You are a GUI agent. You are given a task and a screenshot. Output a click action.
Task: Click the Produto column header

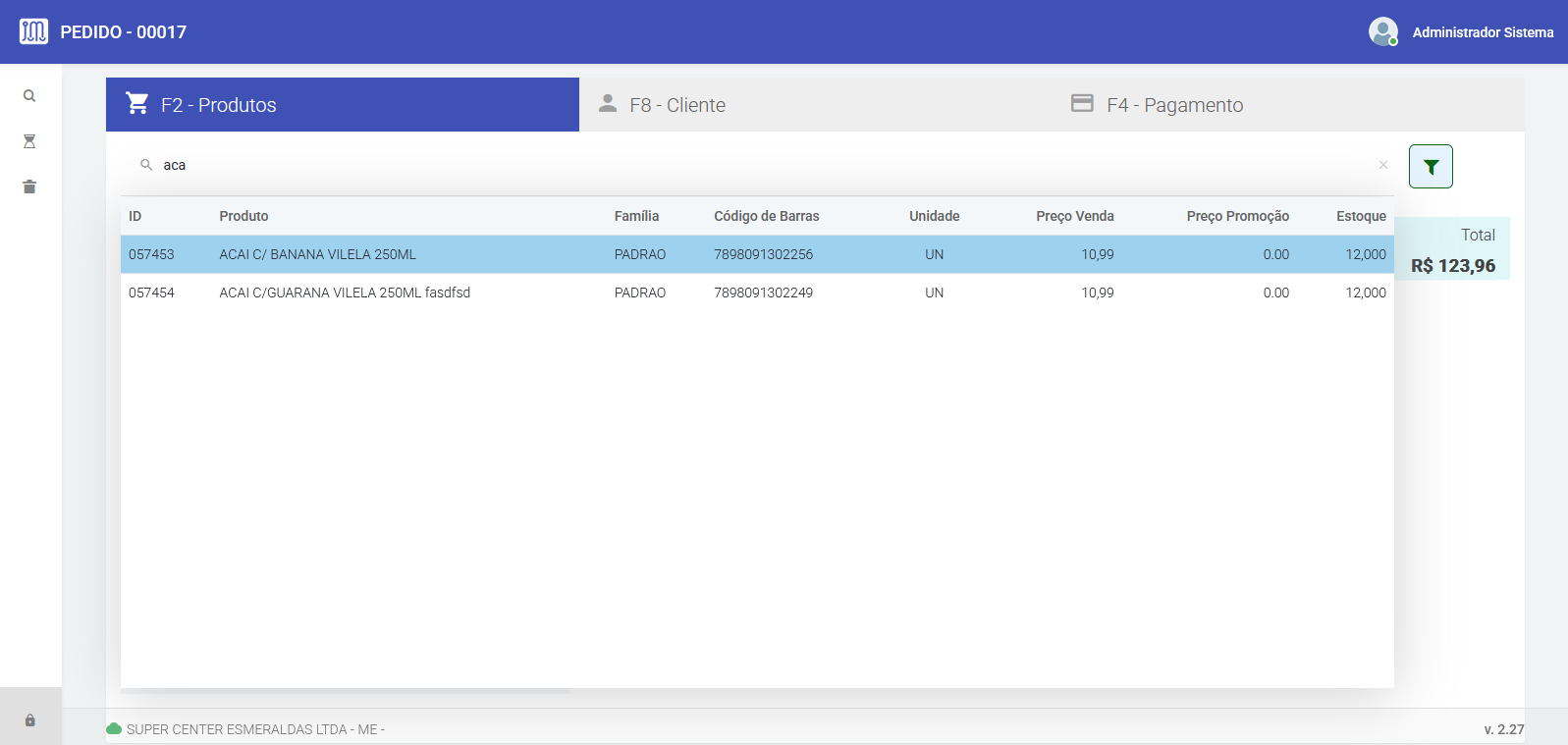(243, 216)
